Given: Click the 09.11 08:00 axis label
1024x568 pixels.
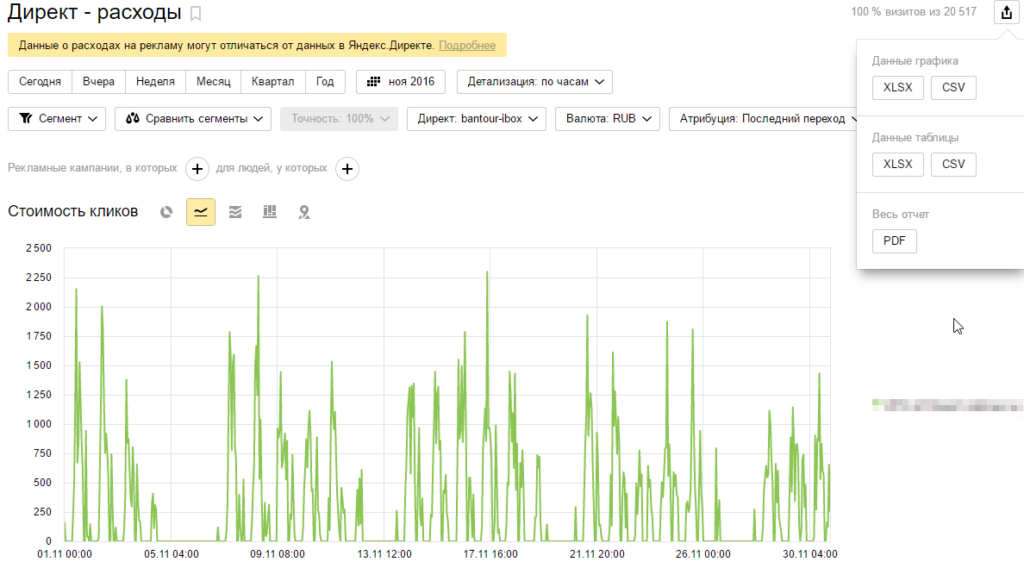Looking at the screenshot, I should (x=278, y=554).
